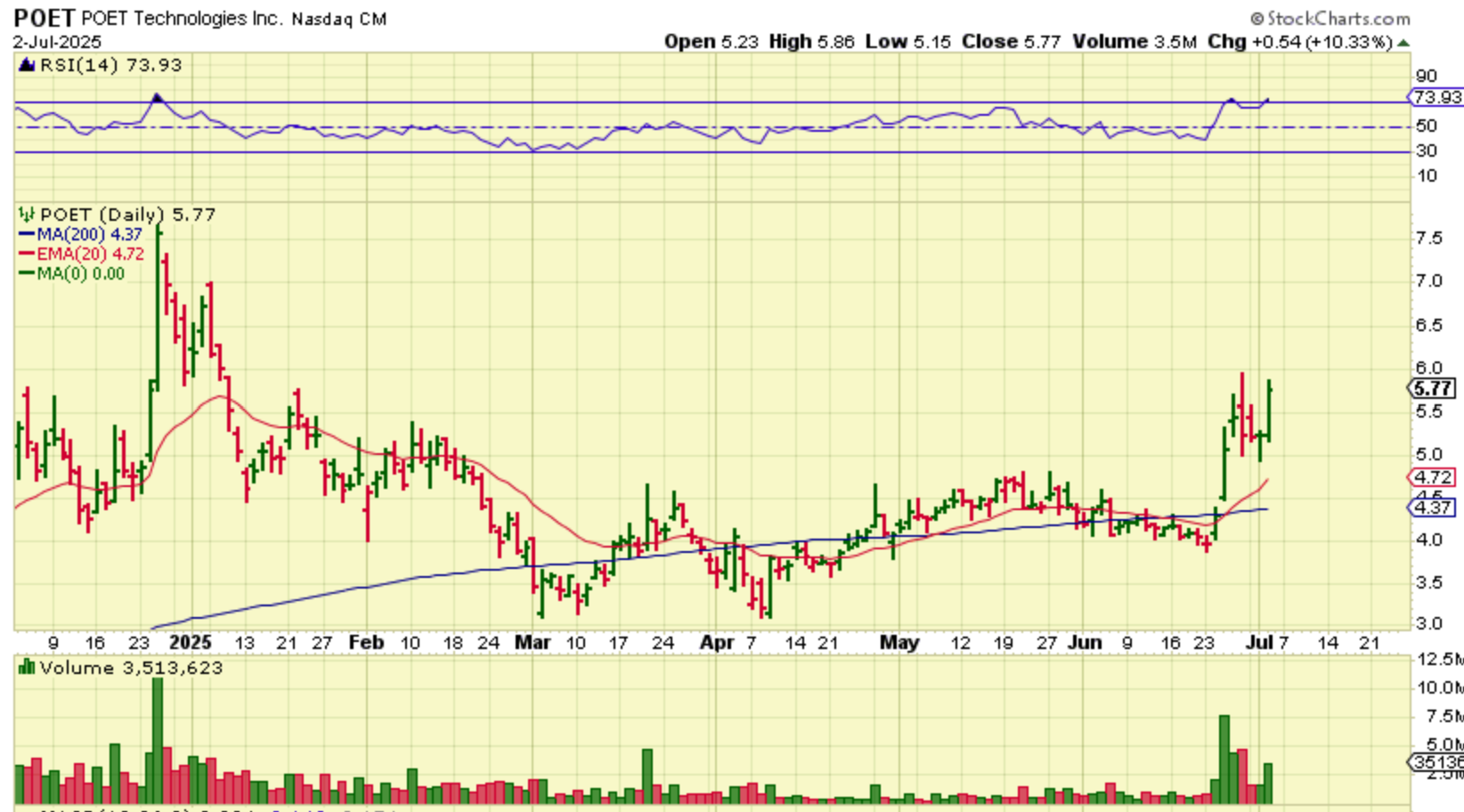Click the 12.5M volume axis label
1464x812 pixels.
(1439, 660)
